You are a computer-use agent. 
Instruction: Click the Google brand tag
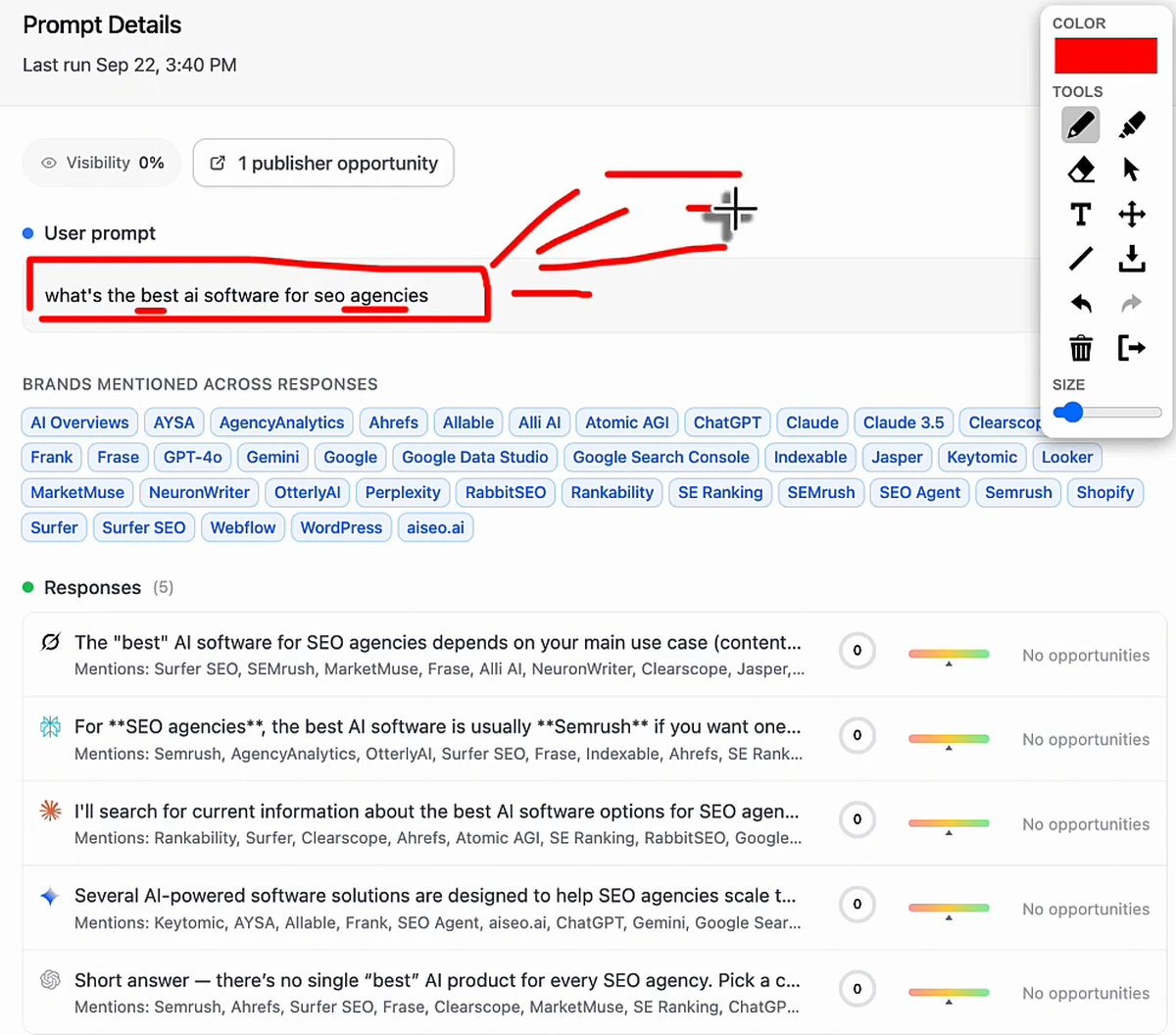click(x=350, y=457)
